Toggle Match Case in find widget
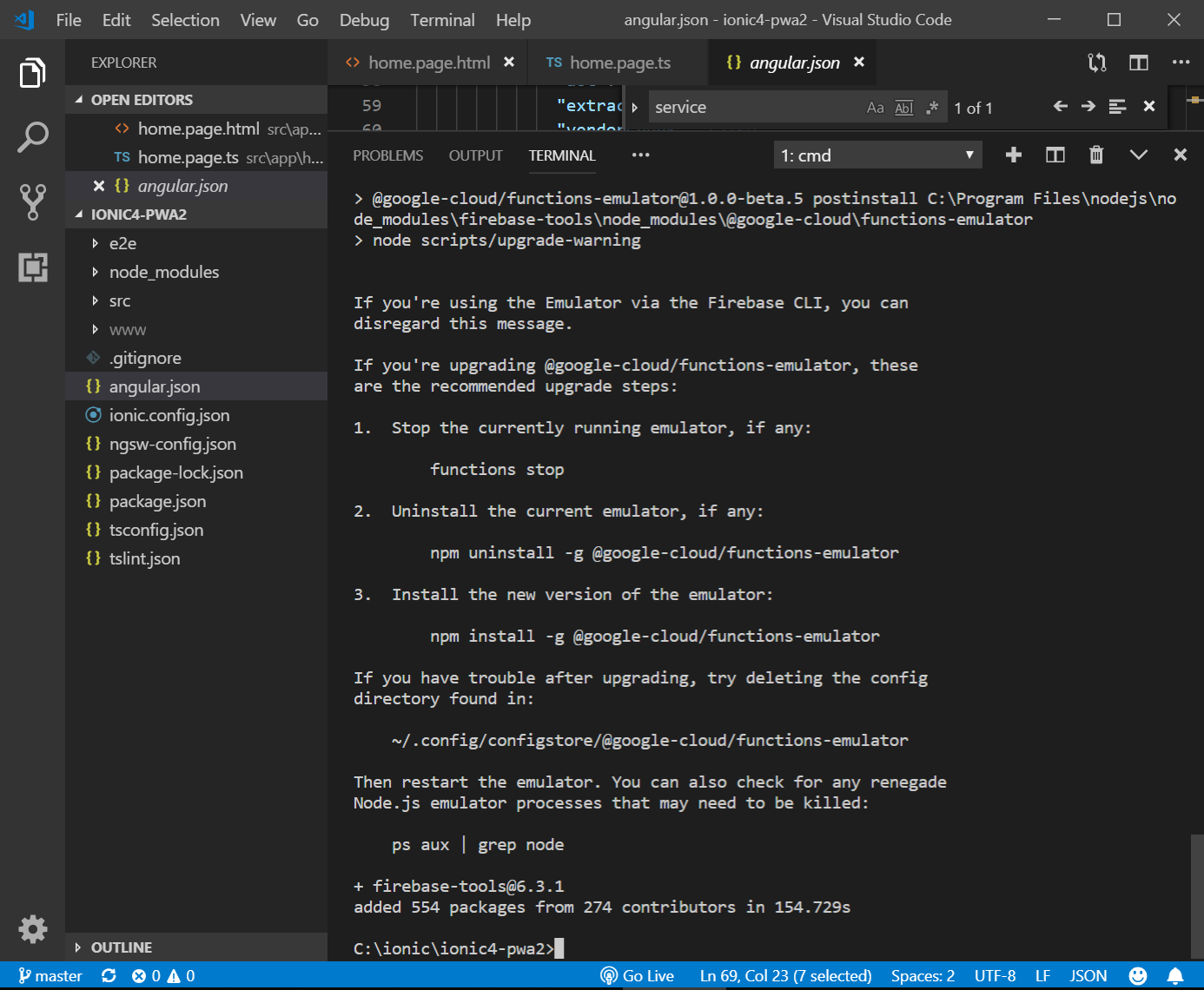 coord(875,108)
